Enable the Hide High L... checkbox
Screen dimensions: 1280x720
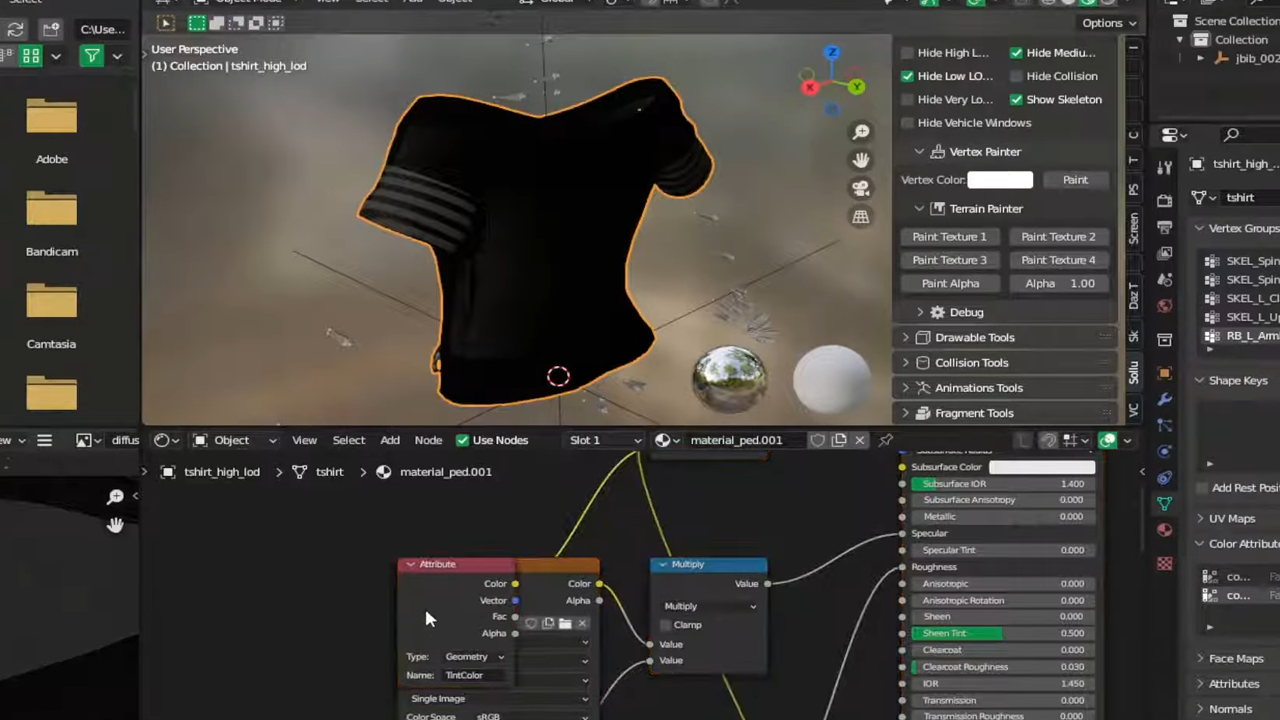[908, 53]
